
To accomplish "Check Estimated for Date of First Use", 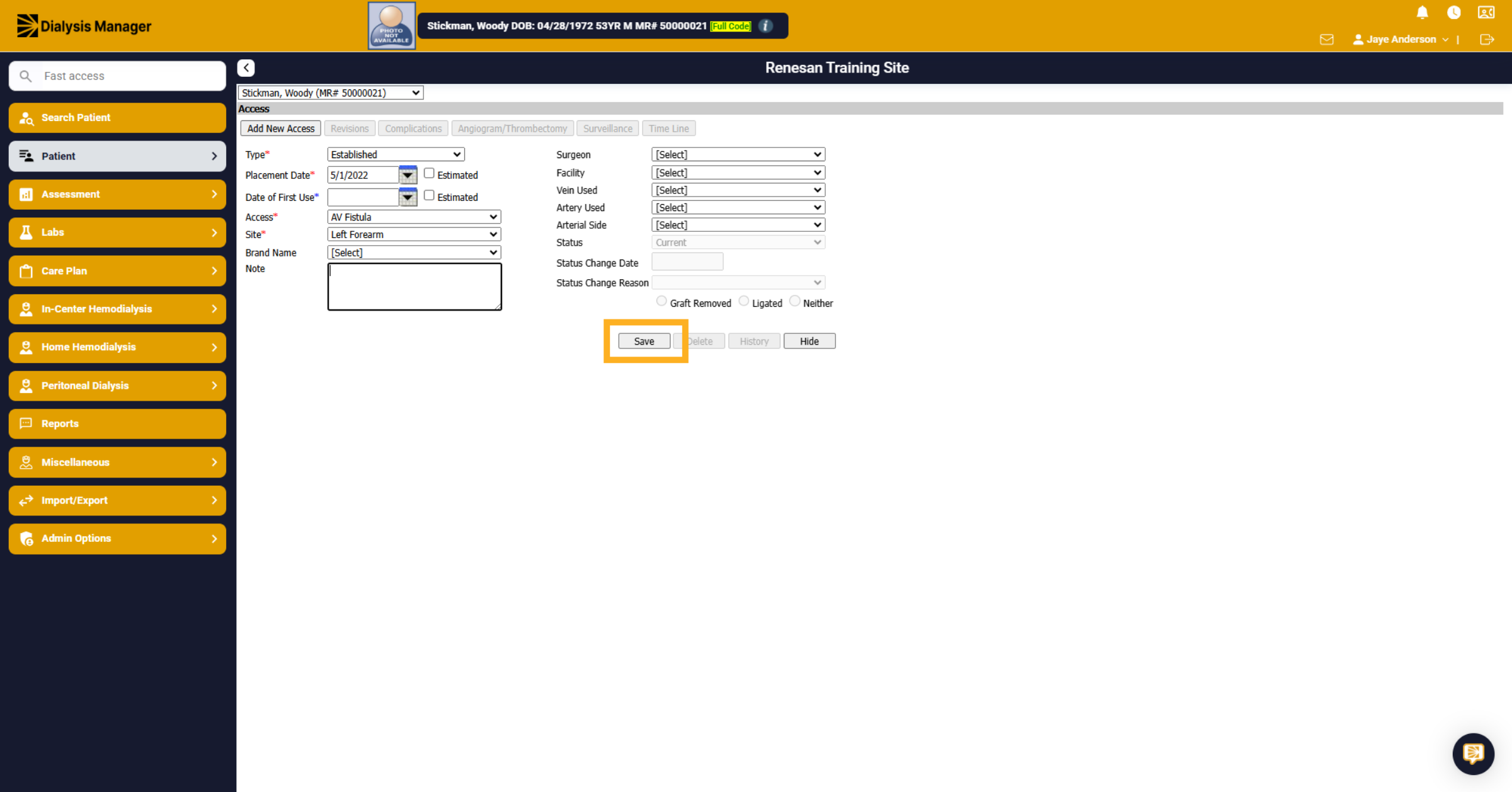I will pos(429,195).
